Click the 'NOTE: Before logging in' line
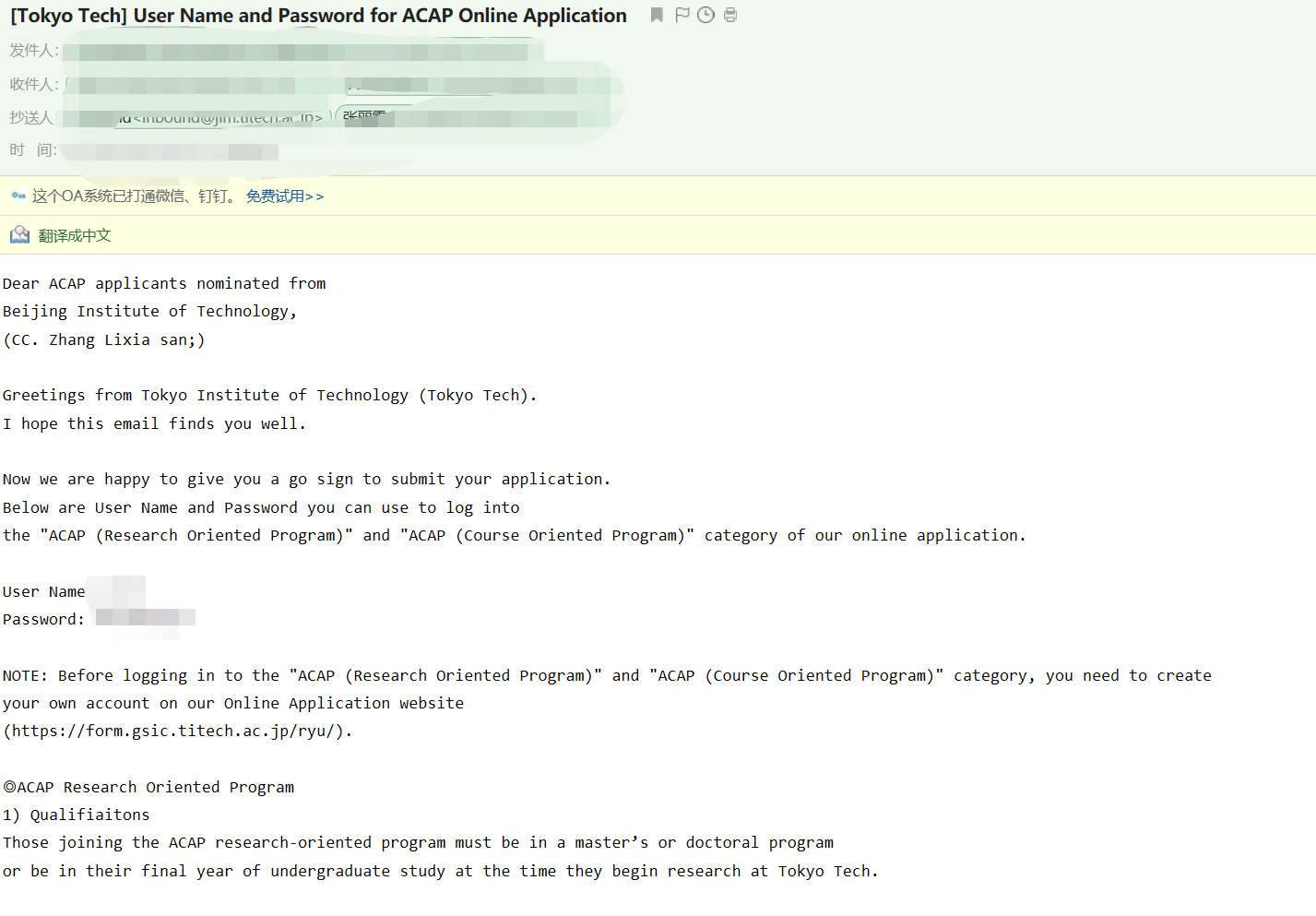The width and height of the screenshot is (1316, 916). (607, 675)
